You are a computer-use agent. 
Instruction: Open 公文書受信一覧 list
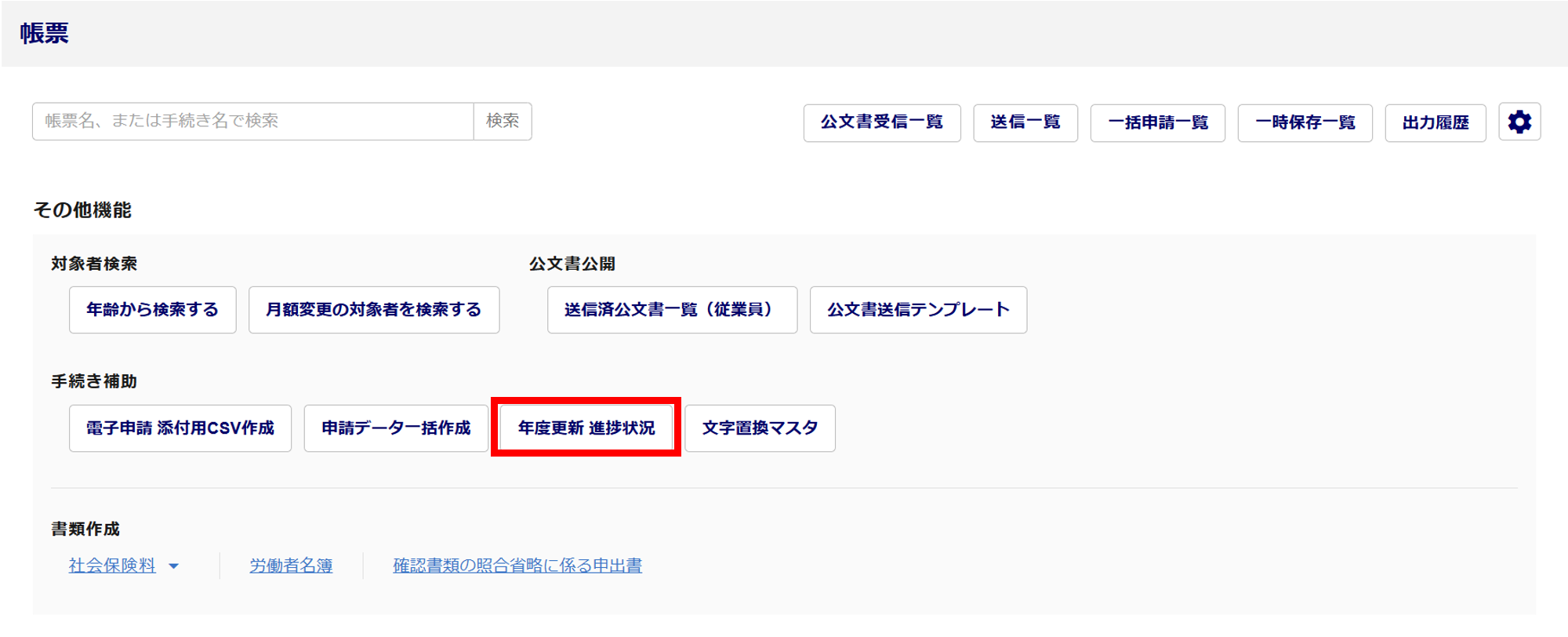[881, 122]
